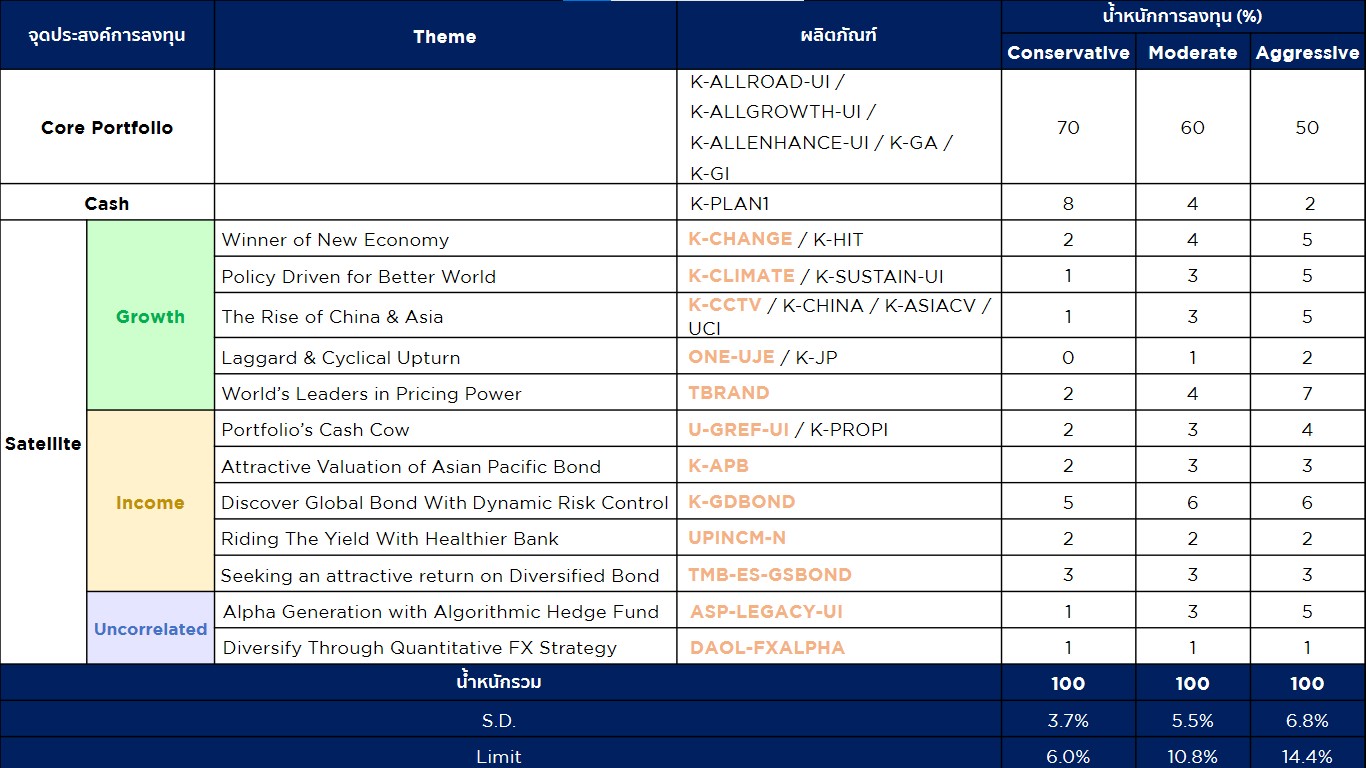The height and width of the screenshot is (768, 1366).
Task: Select Cash row Conservative weight 8
Action: tap(1068, 204)
